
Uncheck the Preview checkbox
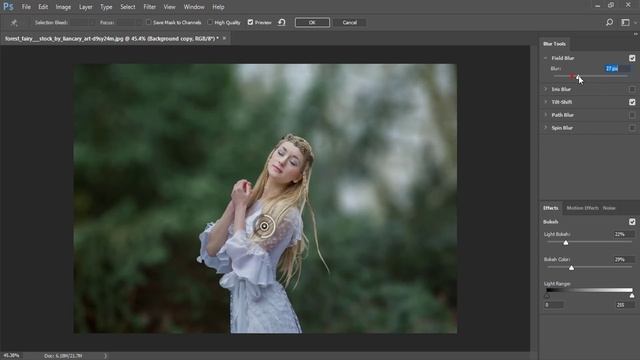250,22
